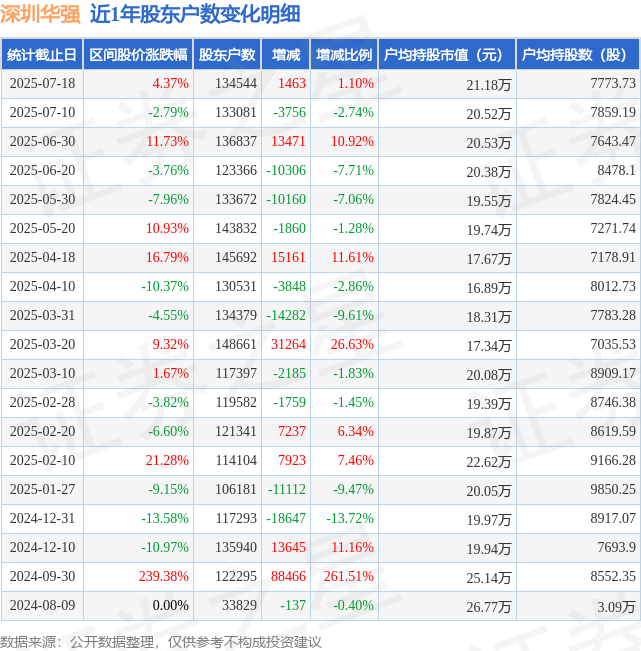This screenshot has height=651, width=641.
Task: Click the shareholder count 33829
Action: (239, 605)
